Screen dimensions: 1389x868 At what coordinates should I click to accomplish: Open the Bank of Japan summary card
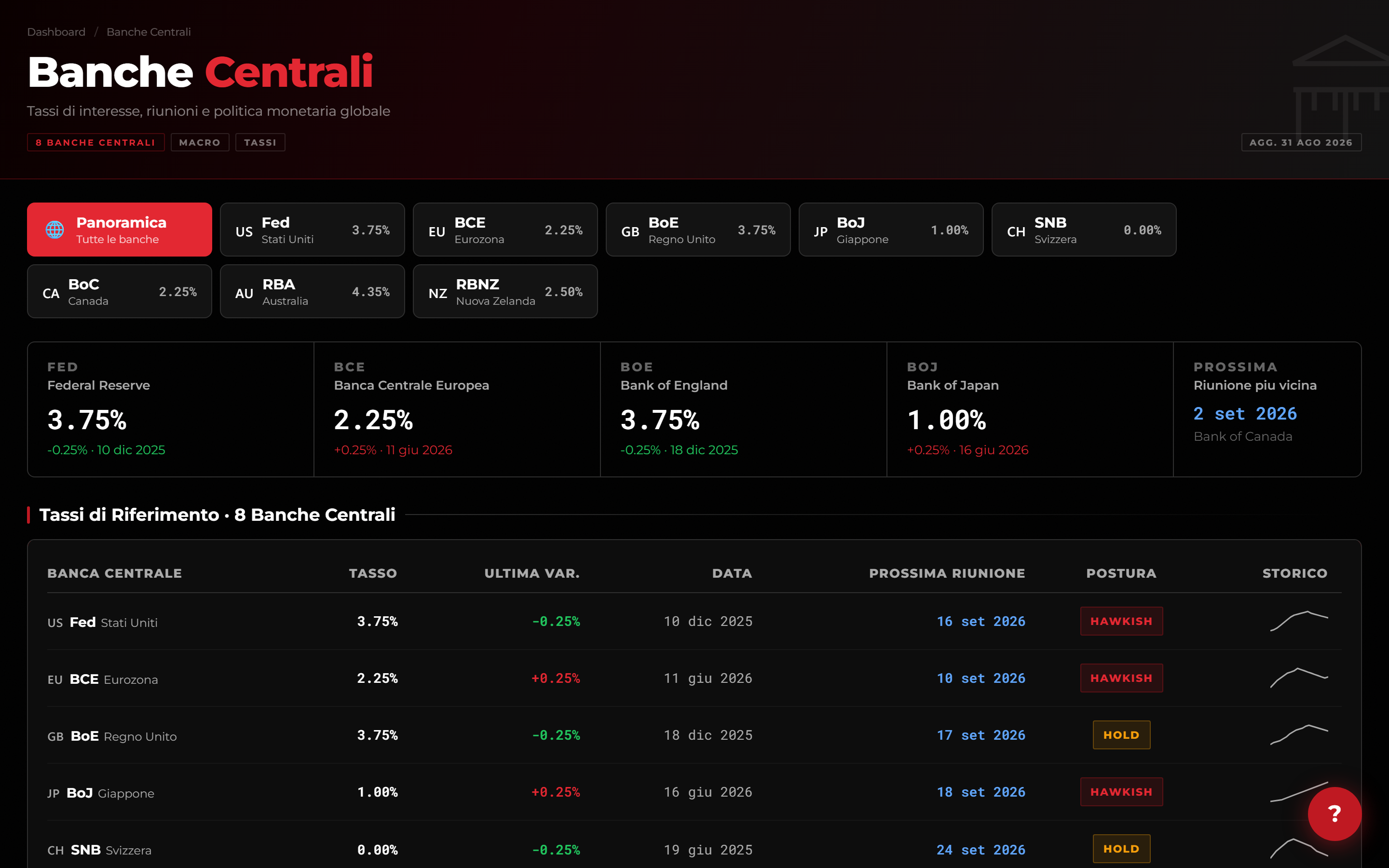click(1030, 409)
